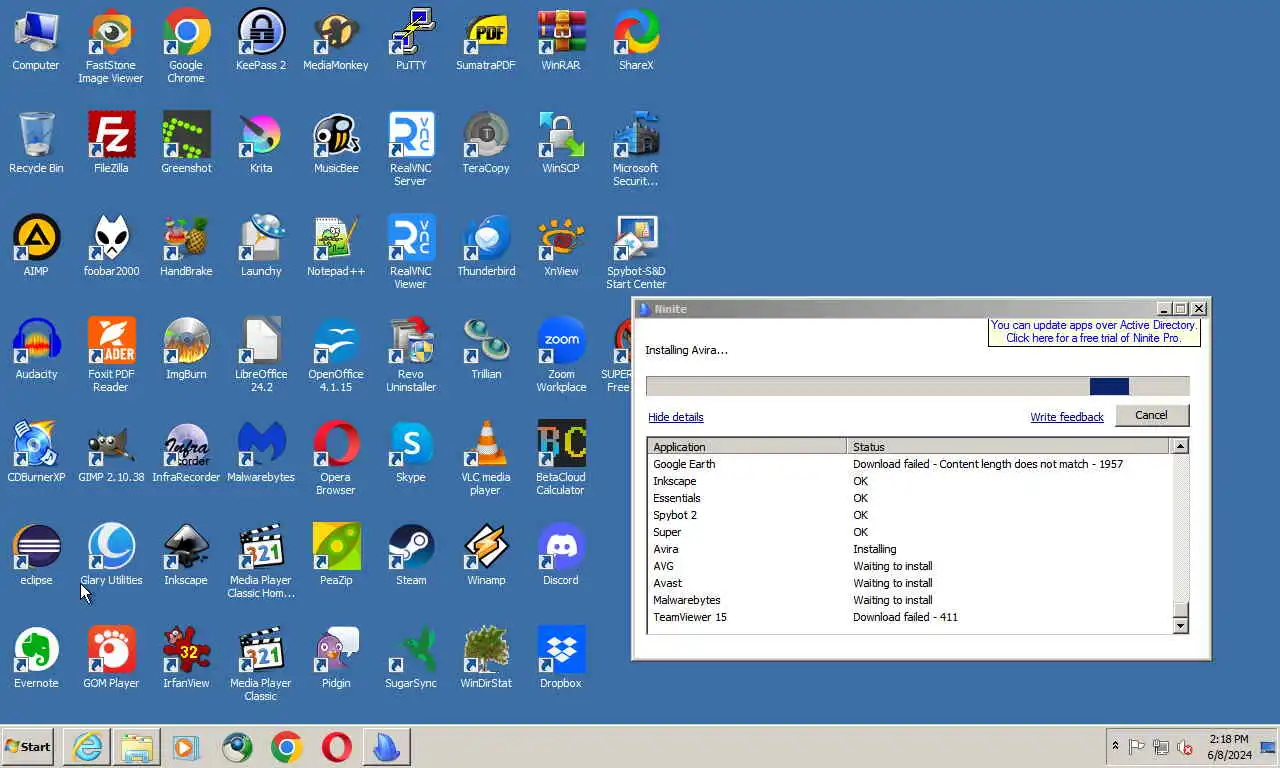Select the Discord desktop shortcut
This screenshot has width=1280, height=768.
coord(561,555)
